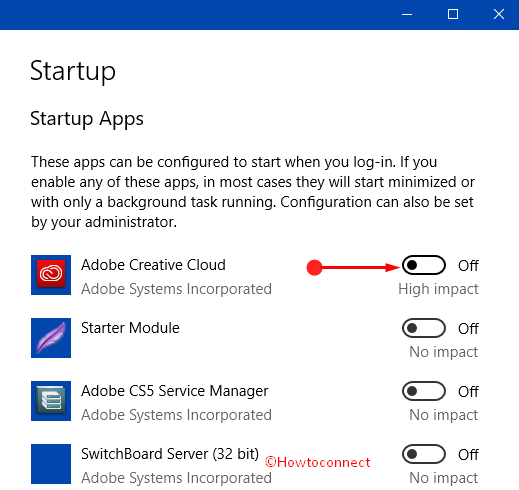
Task: Enable Starter Module at startup
Action: click(x=424, y=328)
